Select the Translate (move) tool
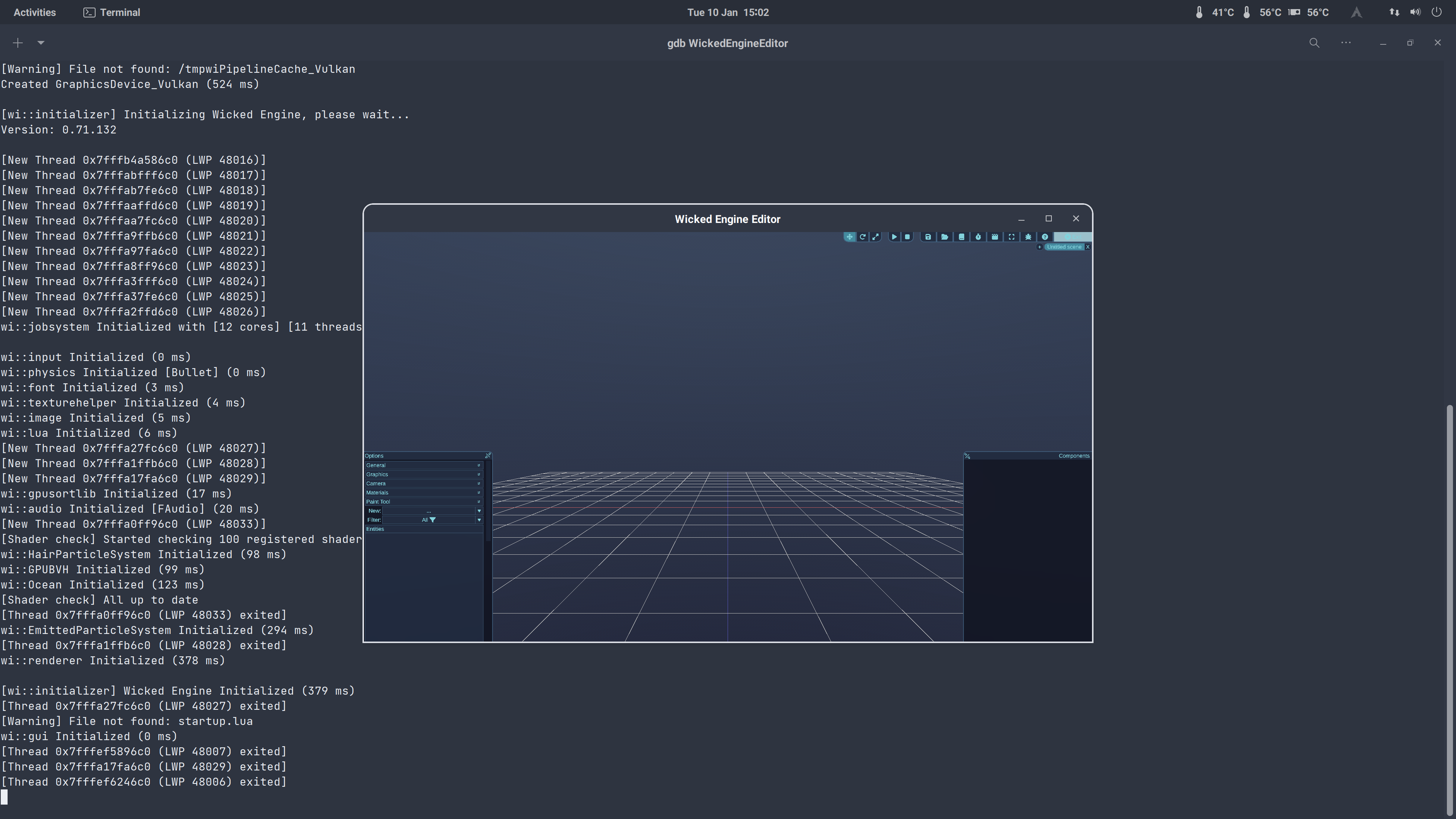The height and width of the screenshot is (819, 1456). click(x=849, y=237)
